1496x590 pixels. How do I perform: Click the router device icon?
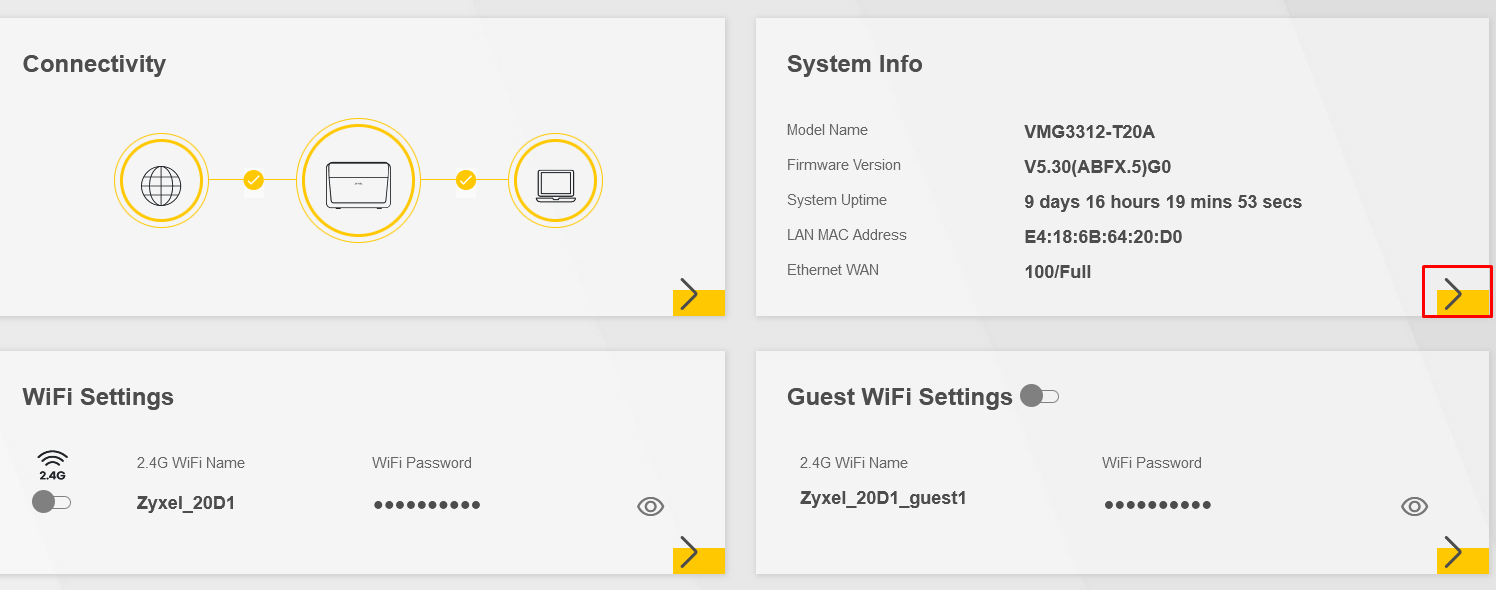(x=357, y=181)
